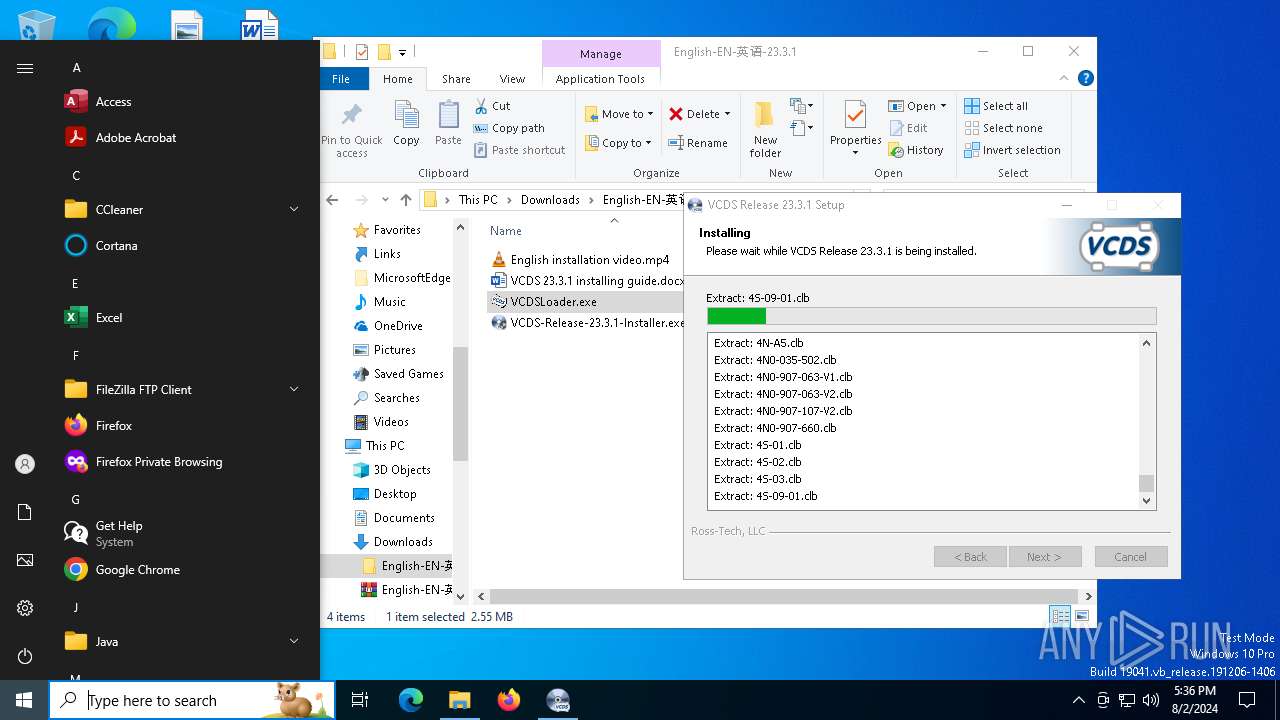Image resolution: width=1280 pixels, height=720 pixels.
Task: Launch Access from Start menu
Action: click(x=98, y=102)
